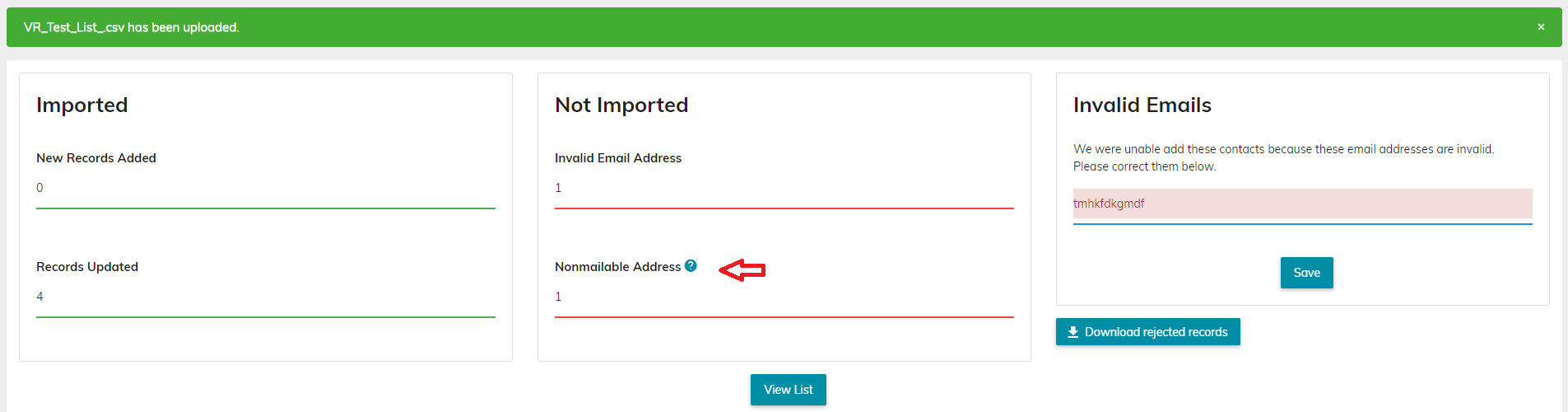Dismiss the green upload success banner
This screenshot has height=412, width=1568.
point(1541,27)
